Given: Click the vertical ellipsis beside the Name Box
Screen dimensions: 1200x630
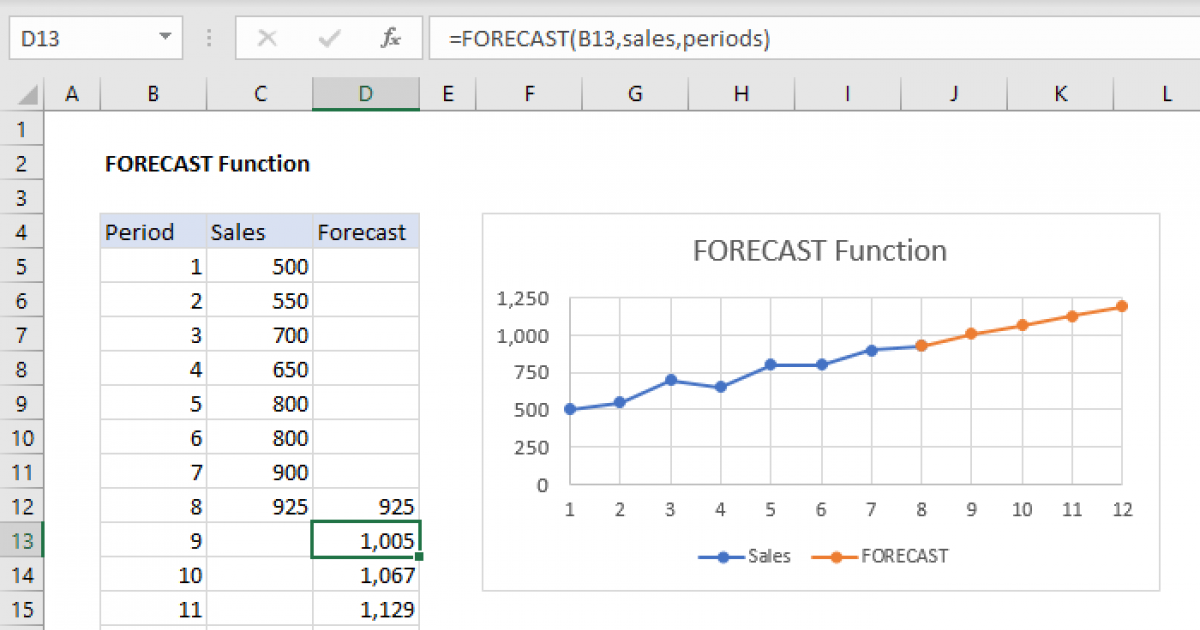Looking at the screenshot, I should (x=208, y=38).
